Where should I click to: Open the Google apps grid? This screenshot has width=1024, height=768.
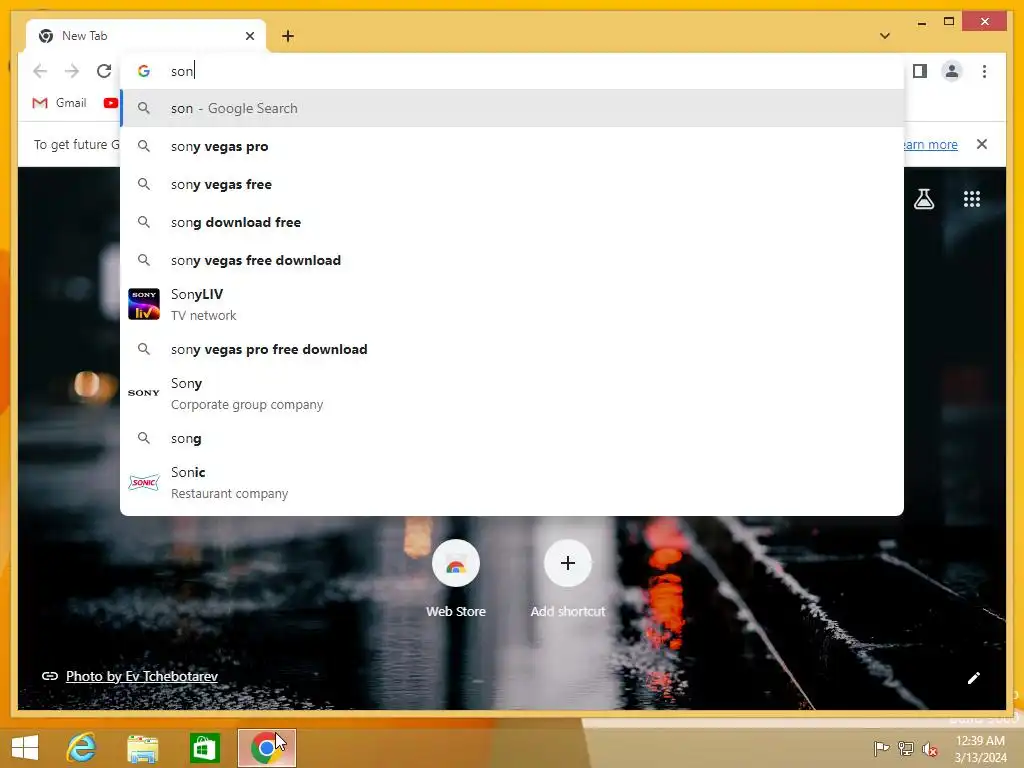pyautogui.click(x=972, y=199)
